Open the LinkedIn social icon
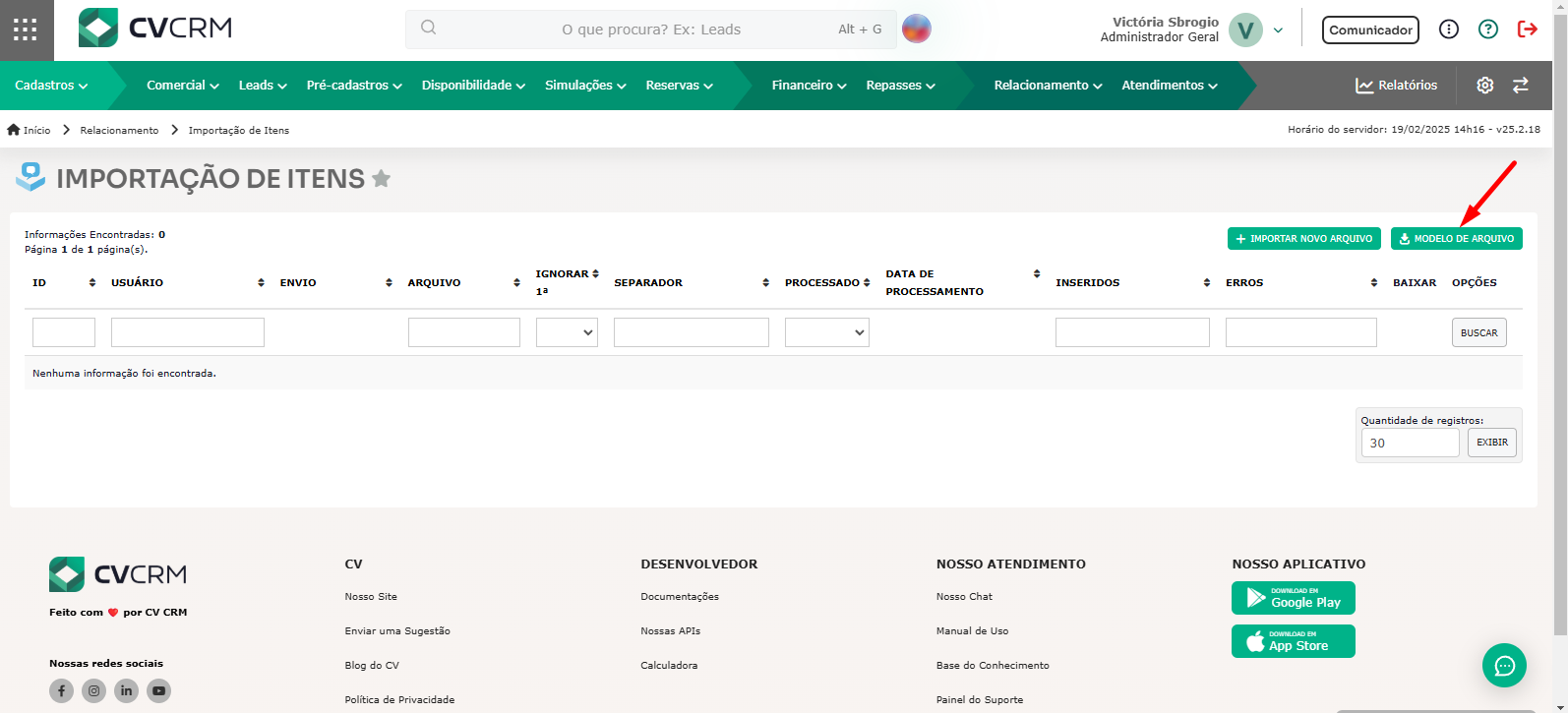This screenshot has width=1568, height=713. coord(126,690)
